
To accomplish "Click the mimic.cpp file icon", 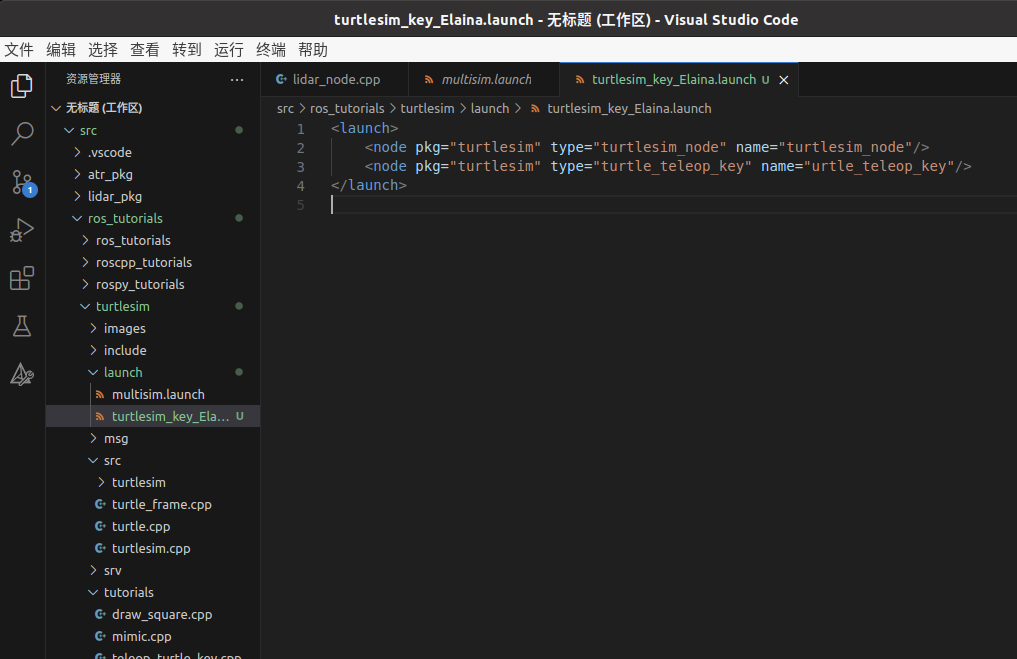I will pyautogui.click(x=100, y=636).
